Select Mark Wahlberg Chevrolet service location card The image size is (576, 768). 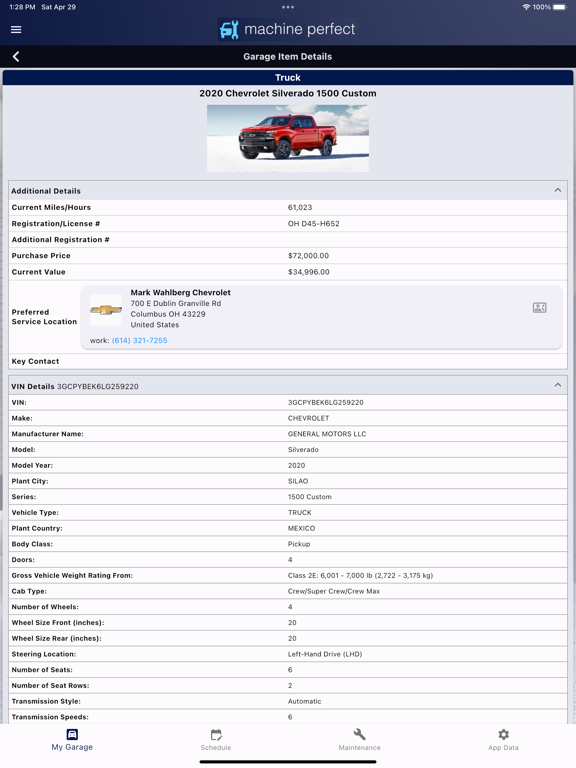click(321, 317)
